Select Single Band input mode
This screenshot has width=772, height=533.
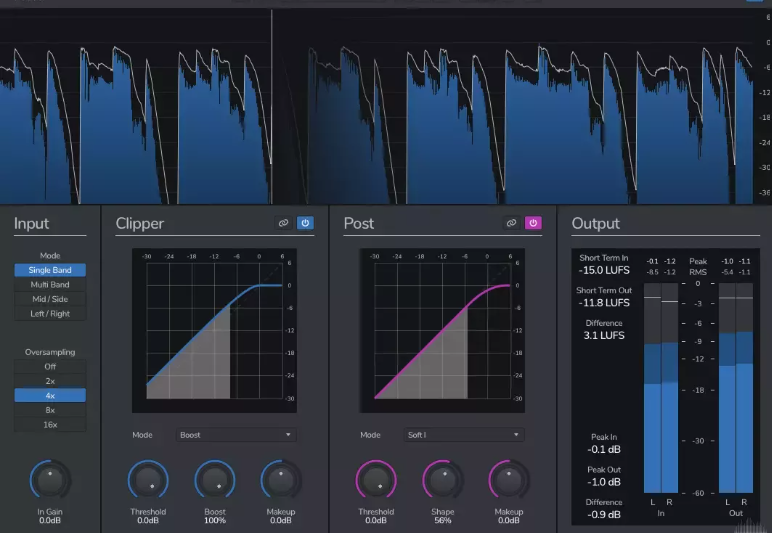point(50,270)
